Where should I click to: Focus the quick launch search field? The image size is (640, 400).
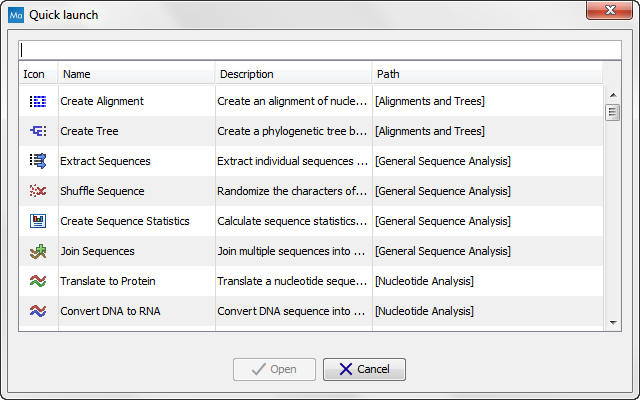click(x=320, y=50)
